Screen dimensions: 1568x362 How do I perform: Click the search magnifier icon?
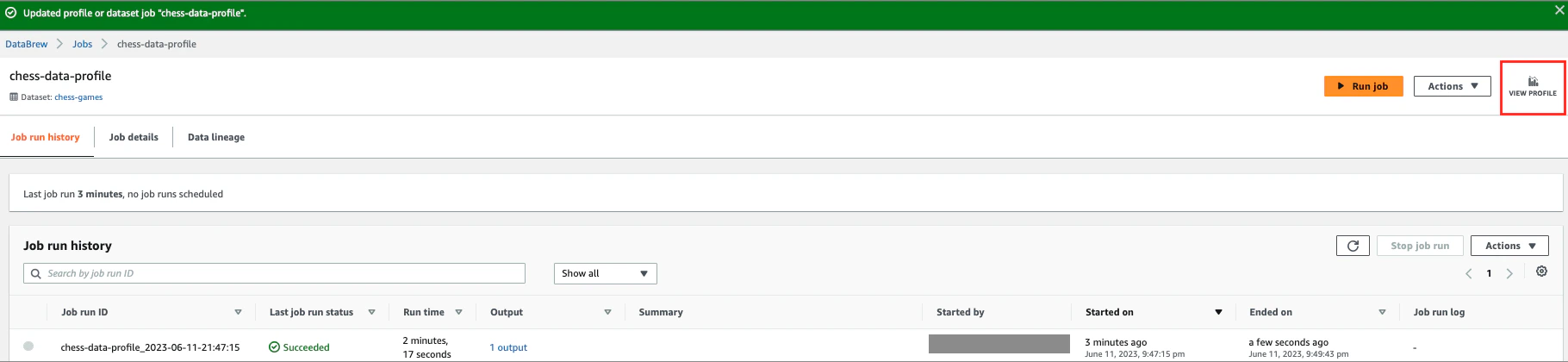(x=35, y=273)
